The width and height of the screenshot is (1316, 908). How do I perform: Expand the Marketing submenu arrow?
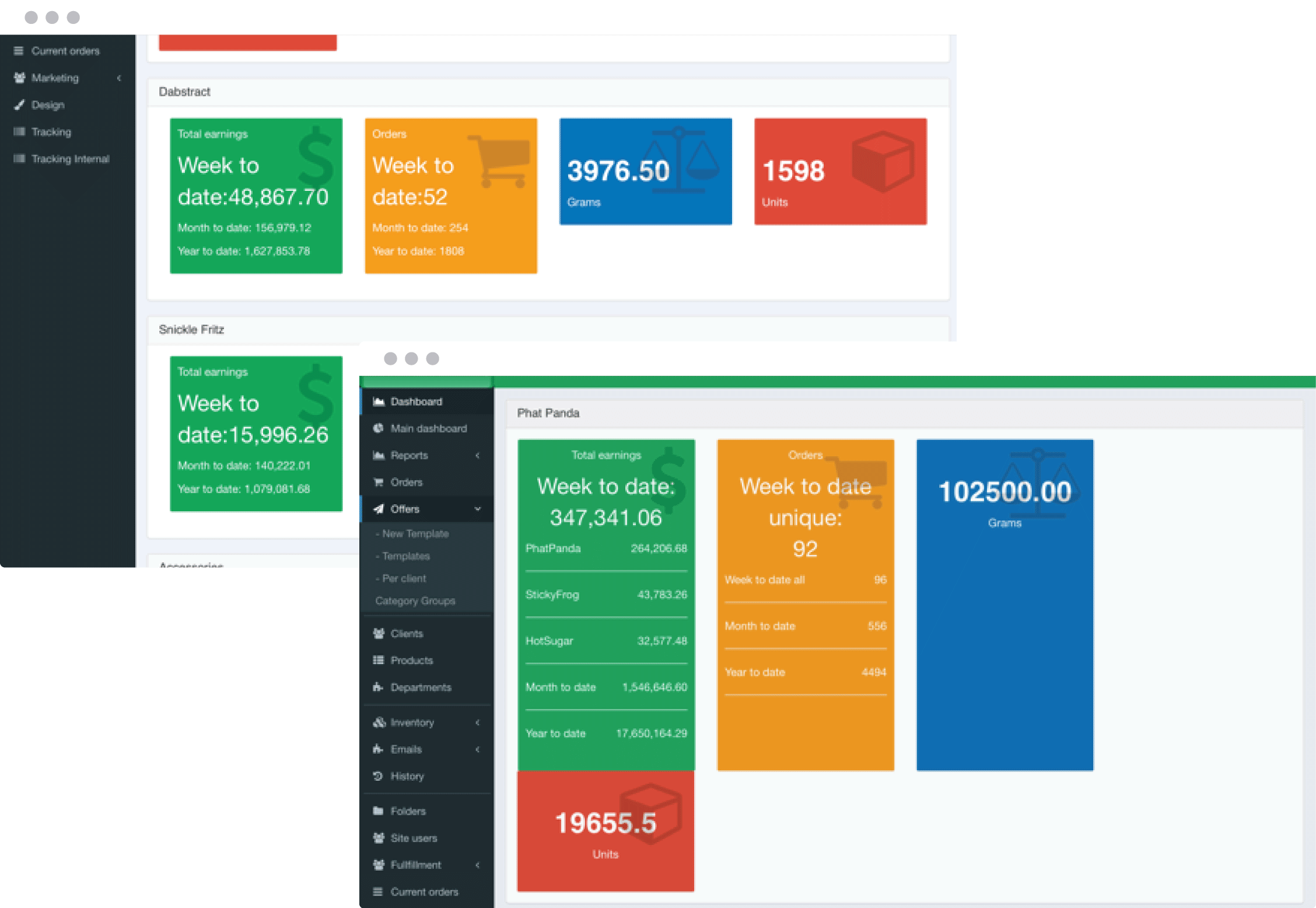pos(119,78)
